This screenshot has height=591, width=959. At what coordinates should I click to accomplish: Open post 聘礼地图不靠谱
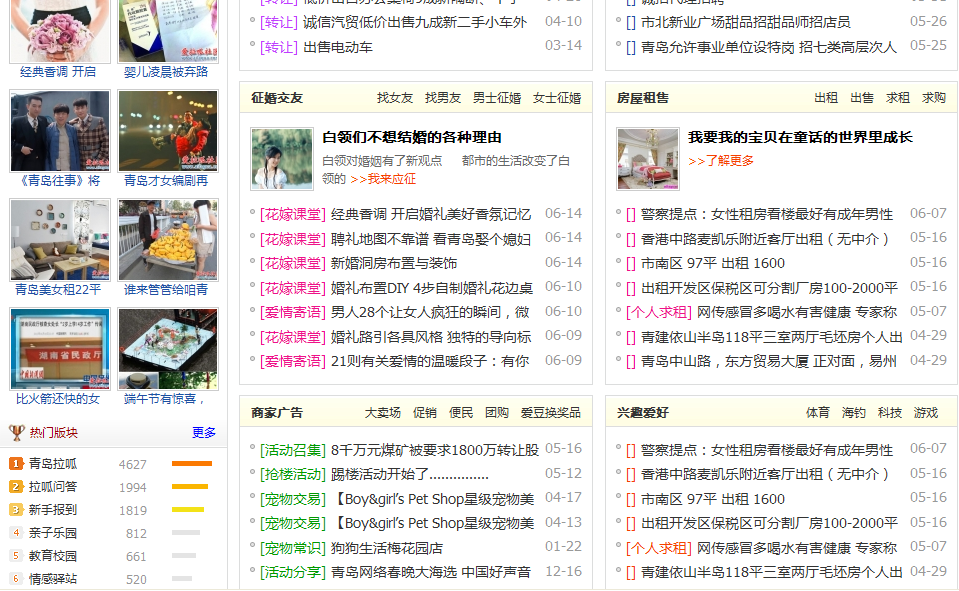[x=431, y=239]
